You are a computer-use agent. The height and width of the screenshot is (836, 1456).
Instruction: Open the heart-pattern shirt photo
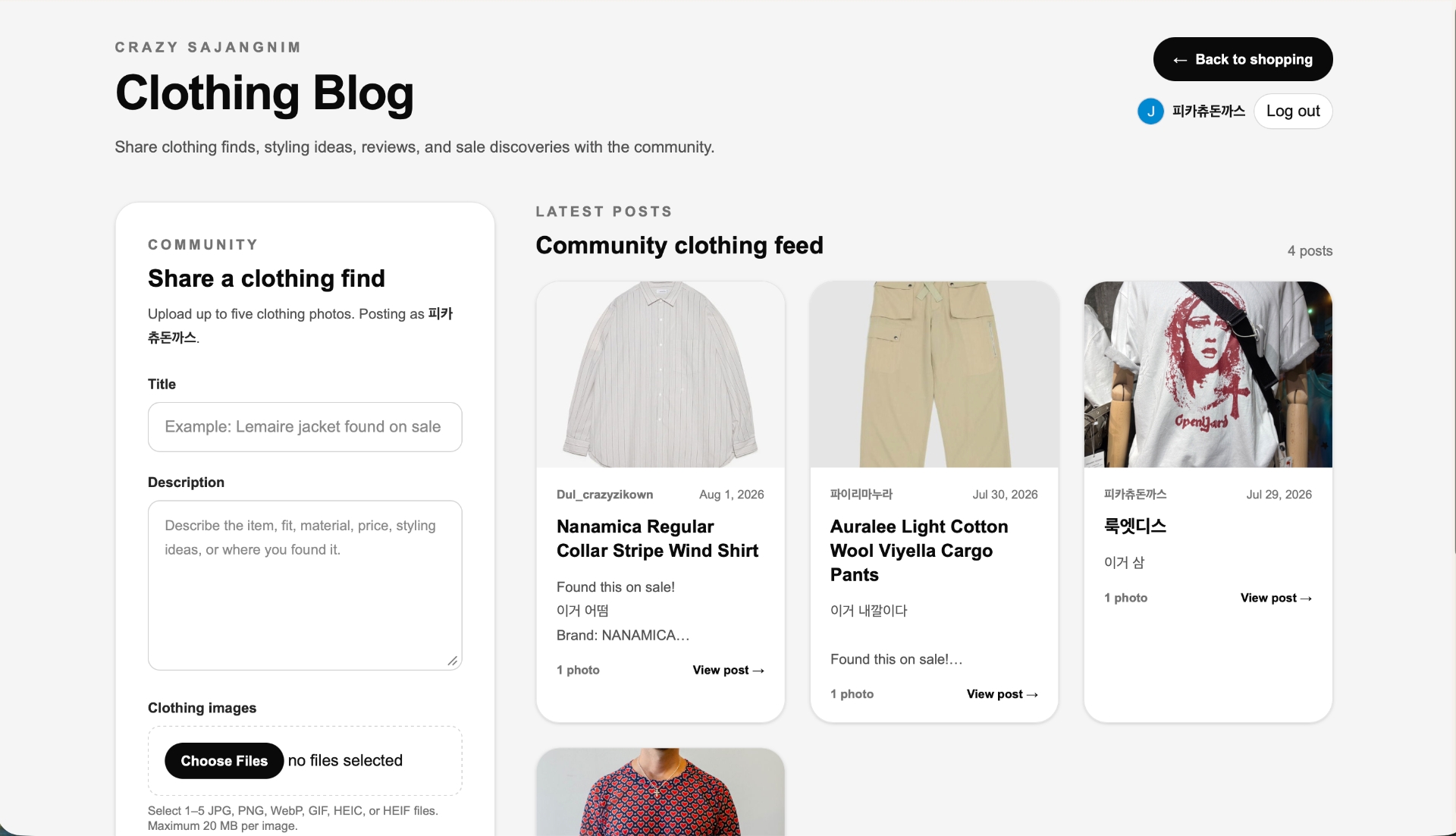(x=661, y=792)
